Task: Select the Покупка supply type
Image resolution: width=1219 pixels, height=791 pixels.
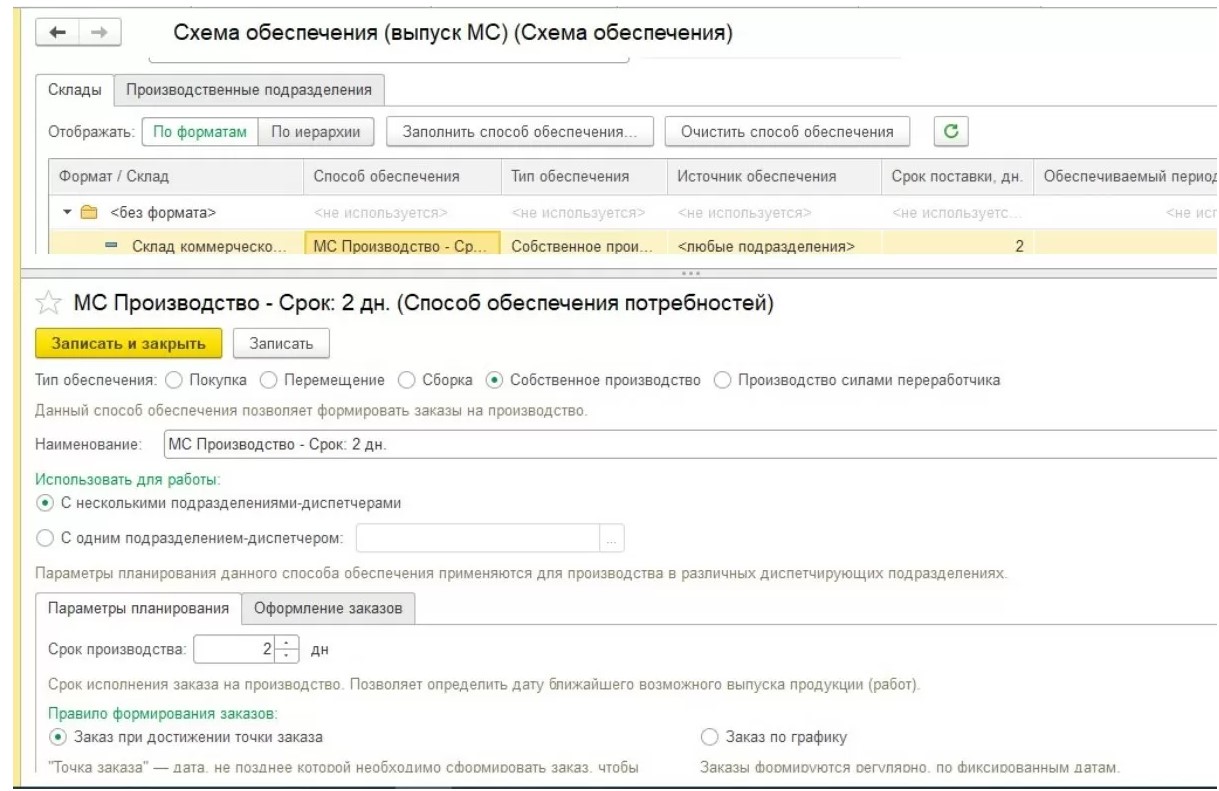Action: (x=173, y=380)
